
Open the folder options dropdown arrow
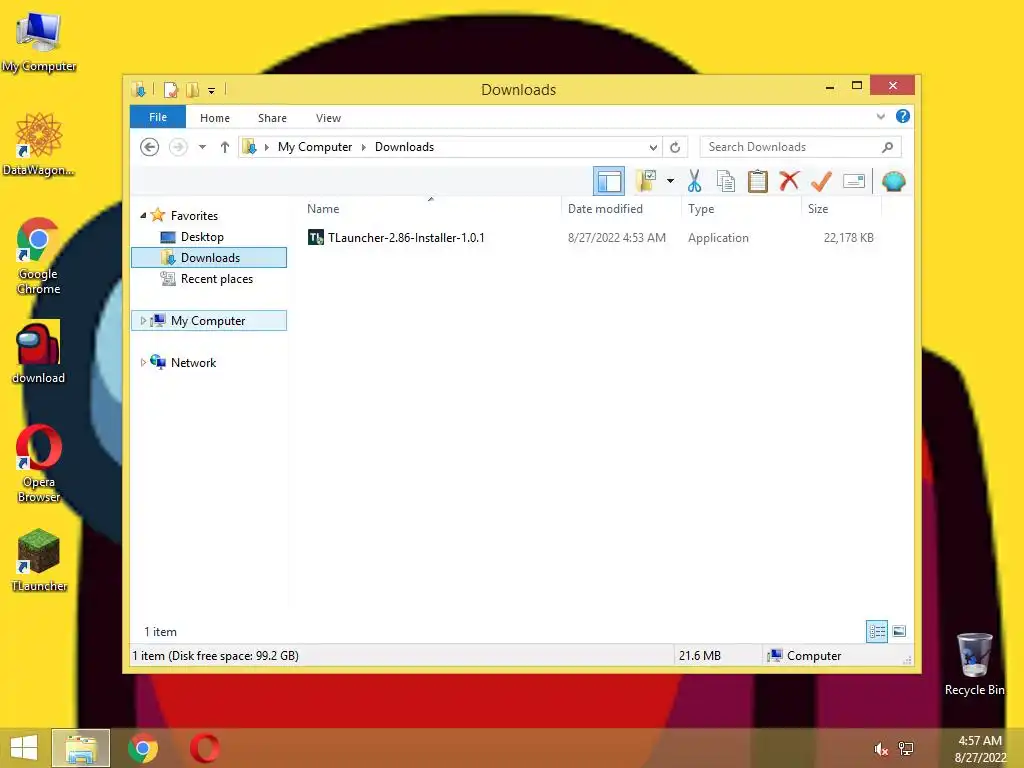(x=670, y=181)
